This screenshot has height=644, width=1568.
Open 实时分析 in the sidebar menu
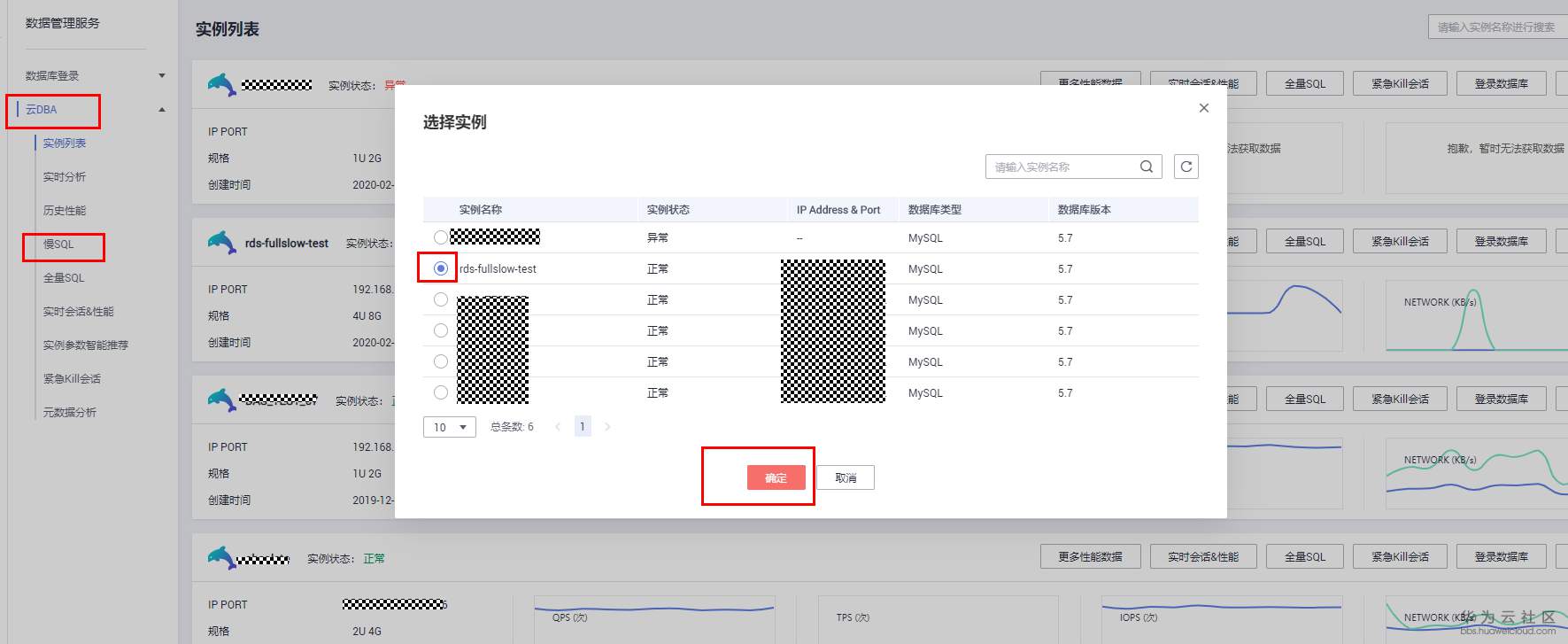coord(65,177)
